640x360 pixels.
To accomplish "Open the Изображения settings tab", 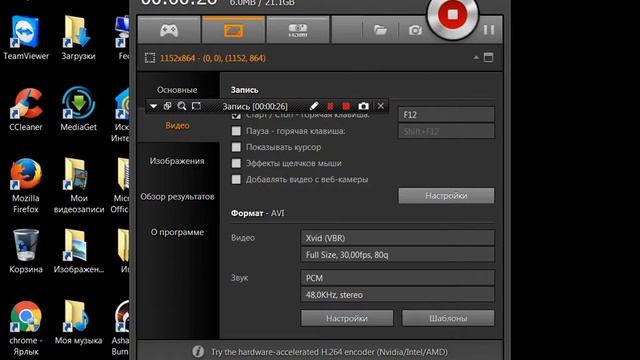I will click(x=177, y=161).
